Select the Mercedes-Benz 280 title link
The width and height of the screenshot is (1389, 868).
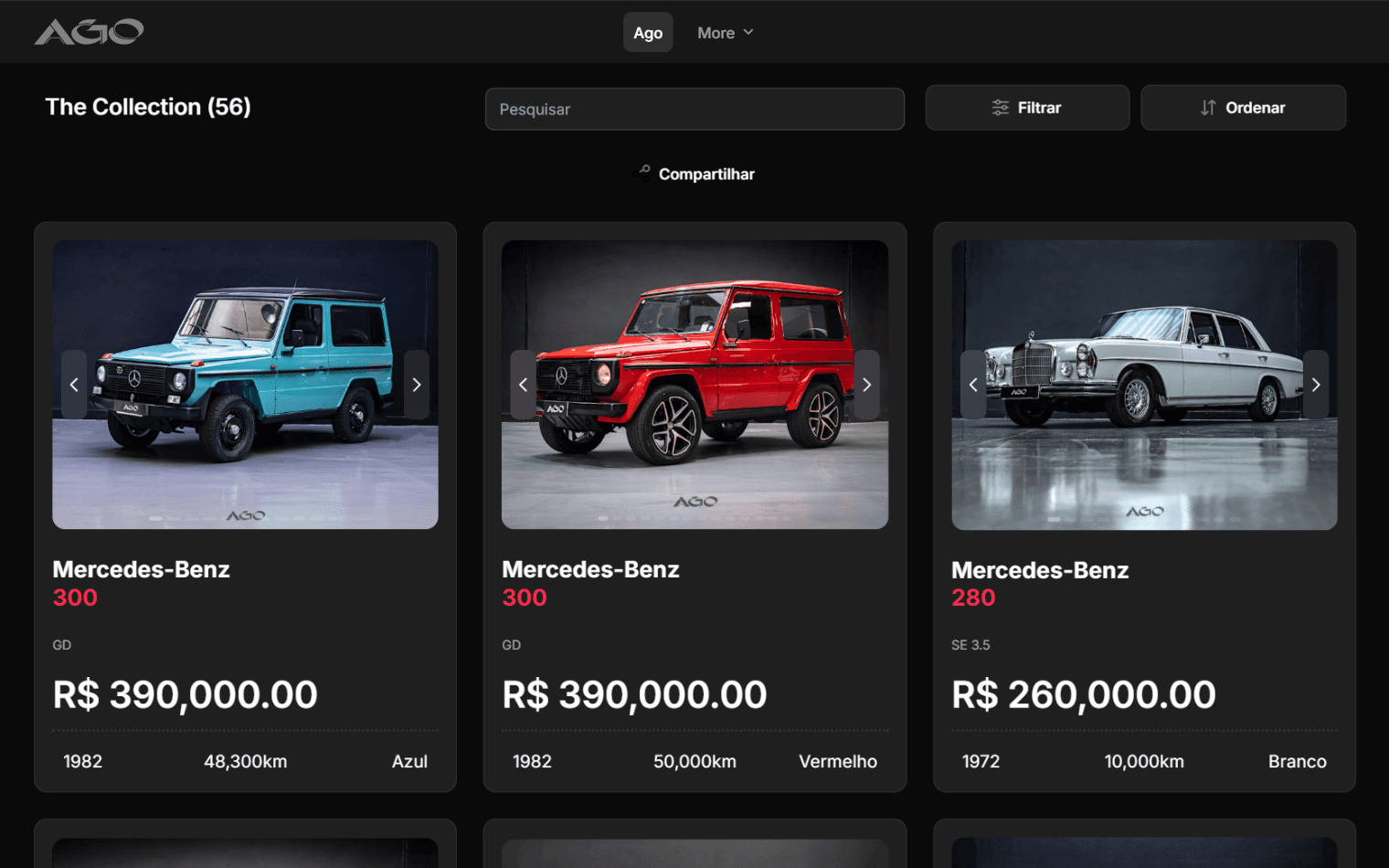pyautogui.click(x=1040, y=584)
